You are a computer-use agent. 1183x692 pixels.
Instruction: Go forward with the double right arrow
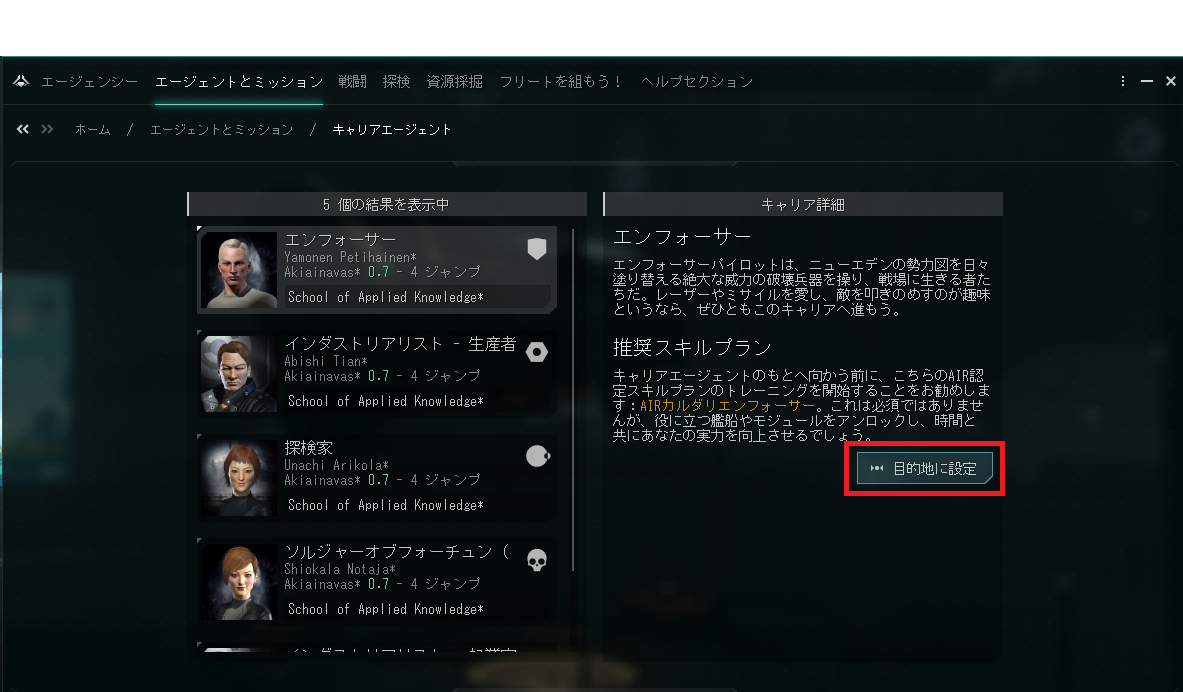tap(48, 129)
